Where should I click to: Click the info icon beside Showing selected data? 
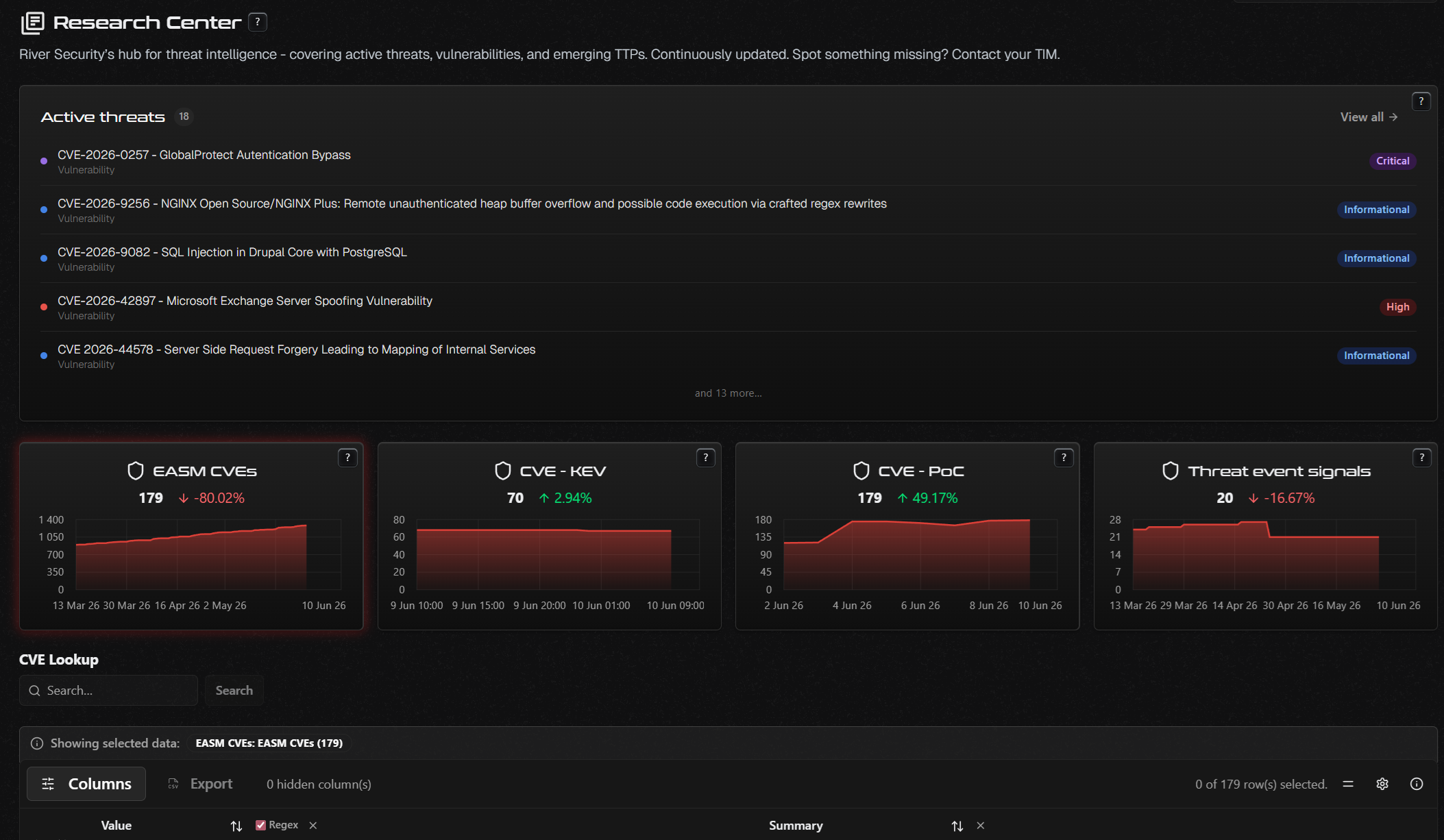(37, 743)
